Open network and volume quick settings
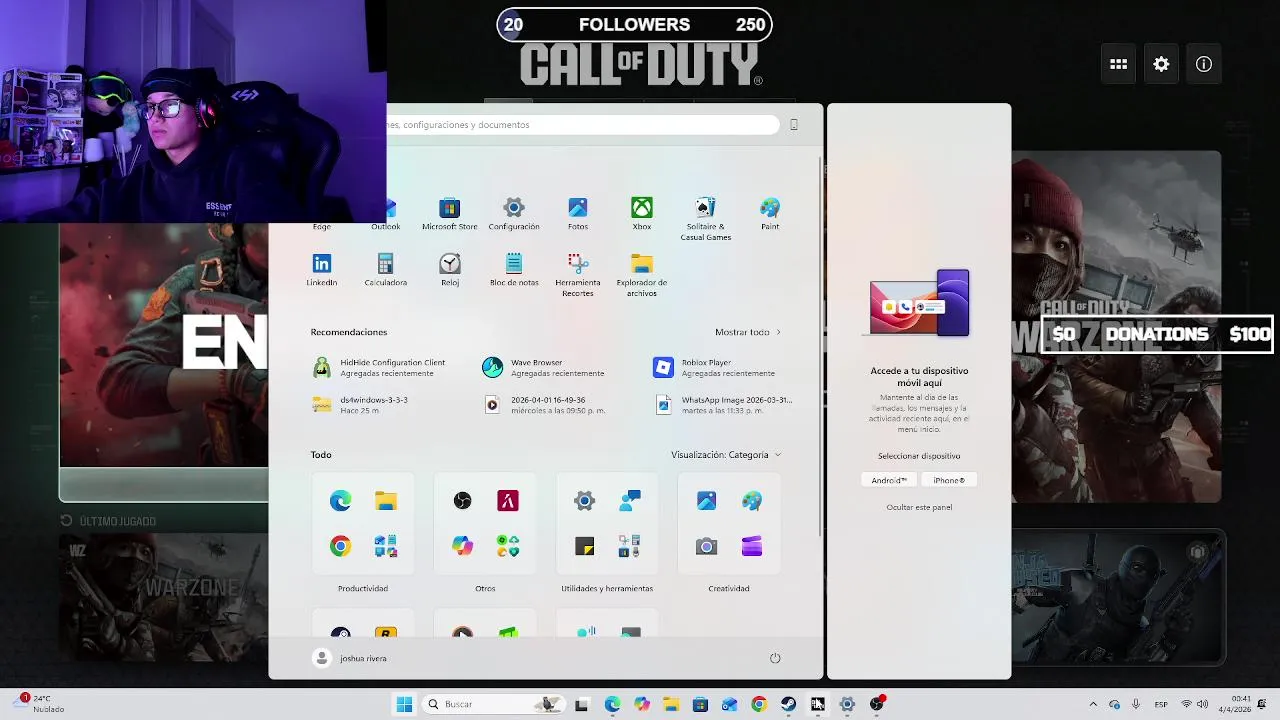The width and height of the screenshot is (1280, 720). [1194, 704]
